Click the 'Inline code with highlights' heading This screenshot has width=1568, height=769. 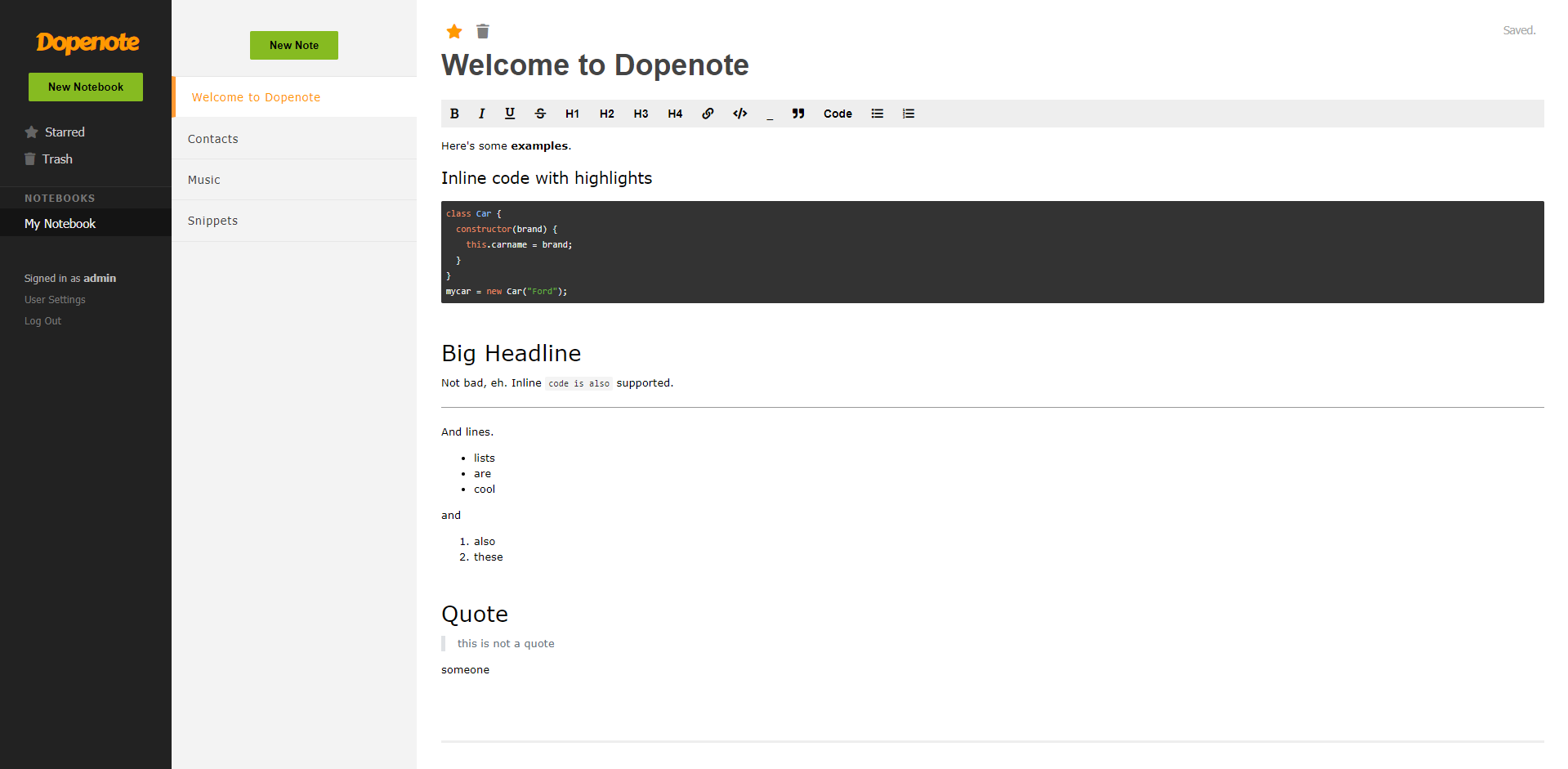point(547,178)
